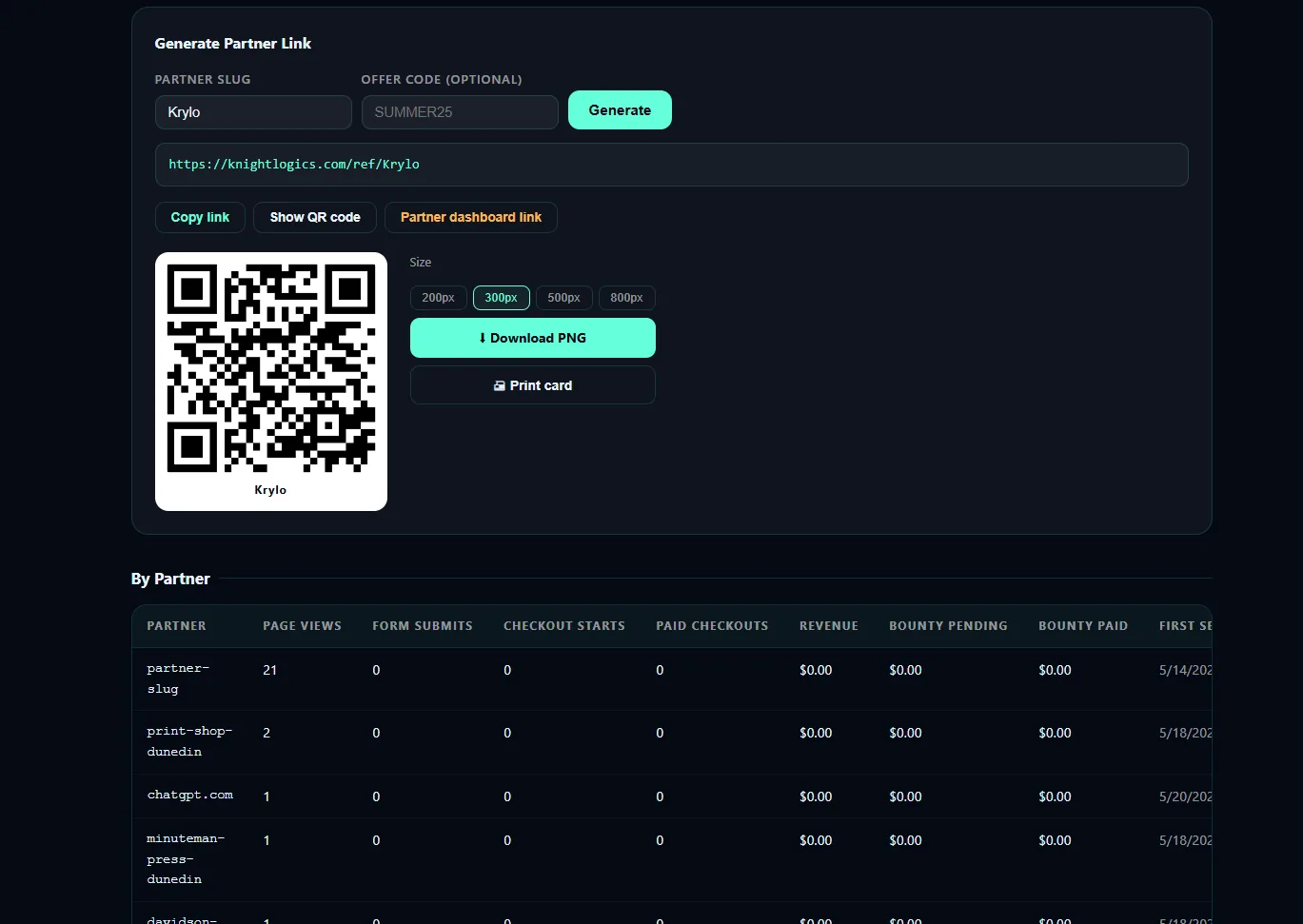Click the Partner Slug input containing Krylo
Screen dimensions: 1303x924
pyautogui.click(x=253, y=112)
